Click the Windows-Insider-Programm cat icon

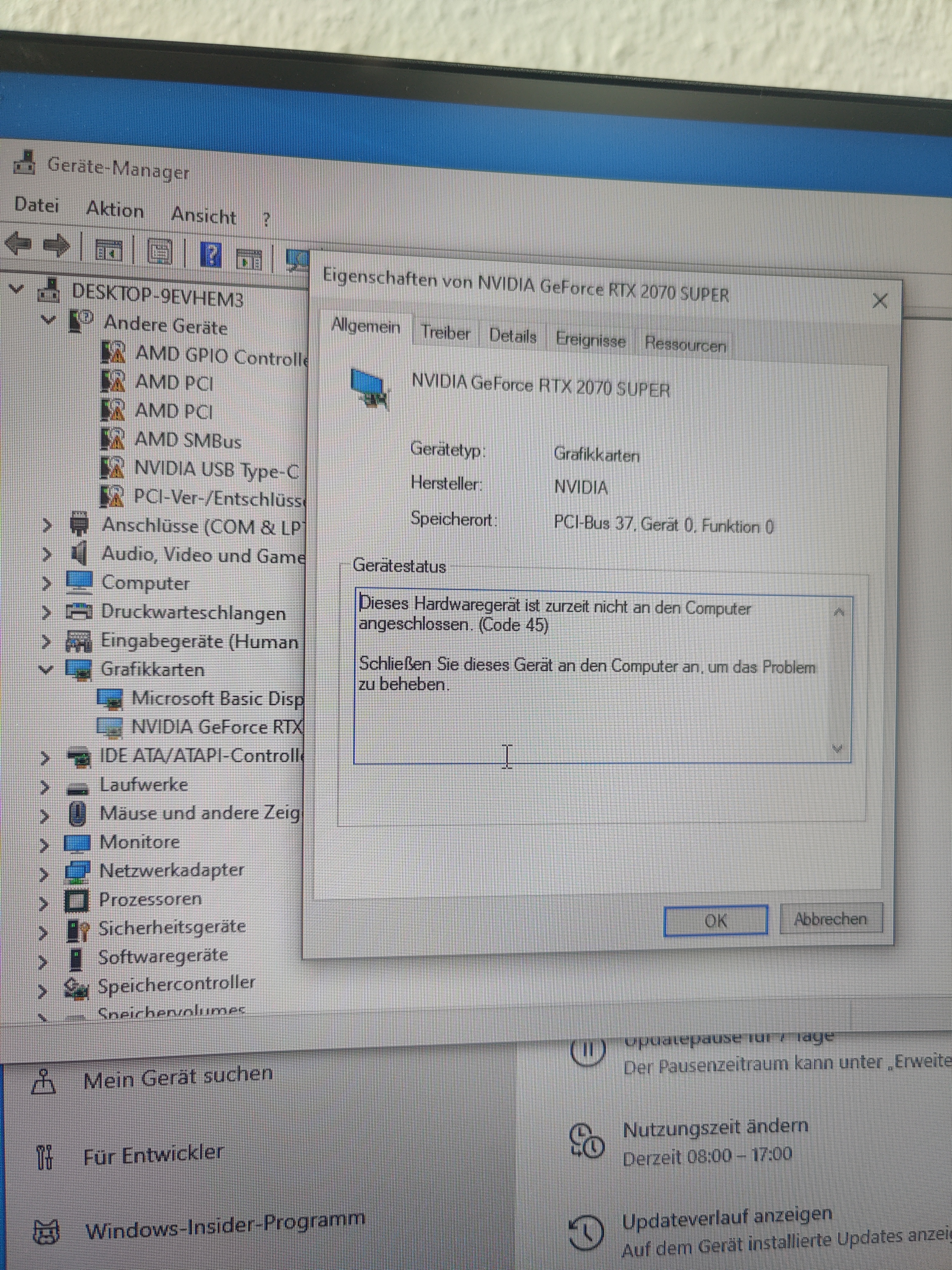point(46,1232)
